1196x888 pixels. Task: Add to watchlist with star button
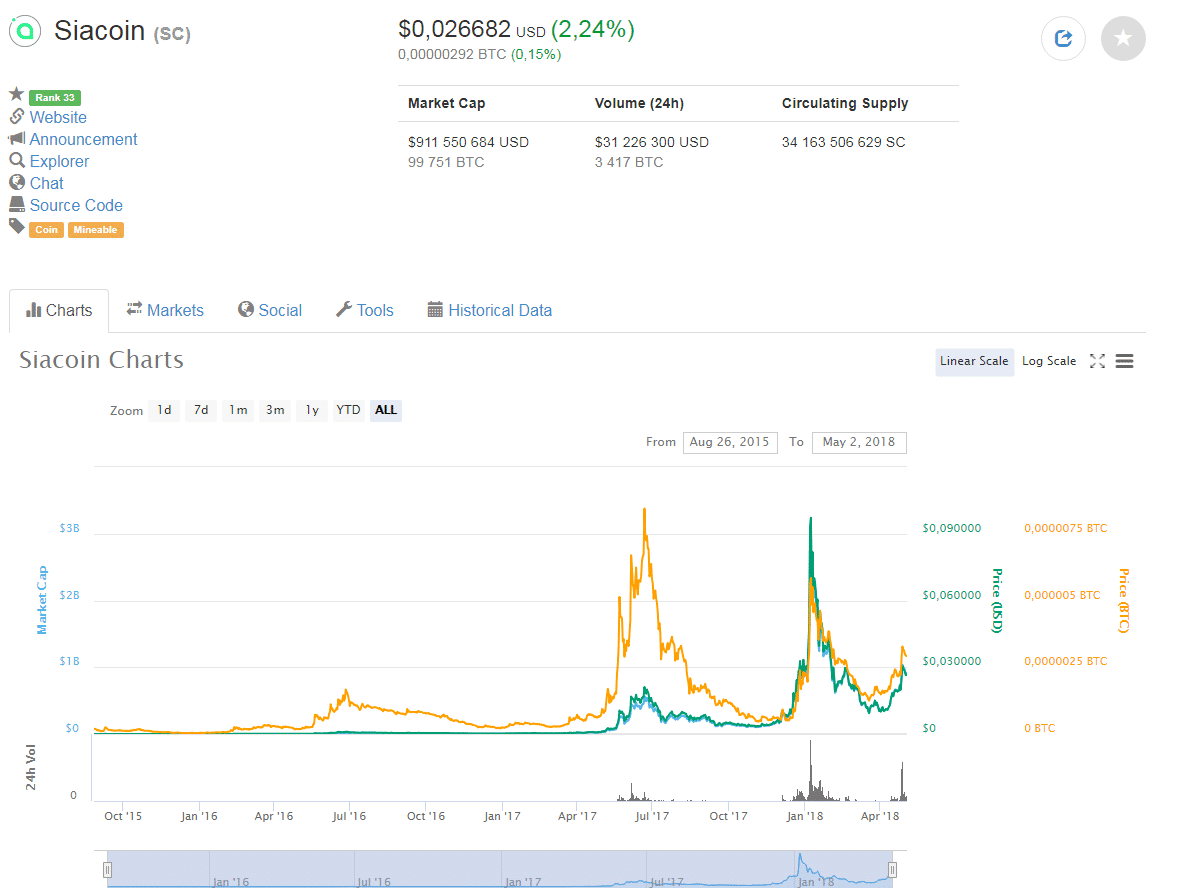tap(1123, 38)
